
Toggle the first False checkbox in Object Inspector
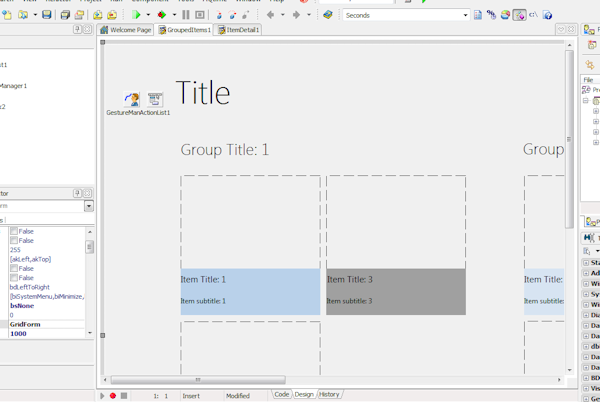[14, 232]
